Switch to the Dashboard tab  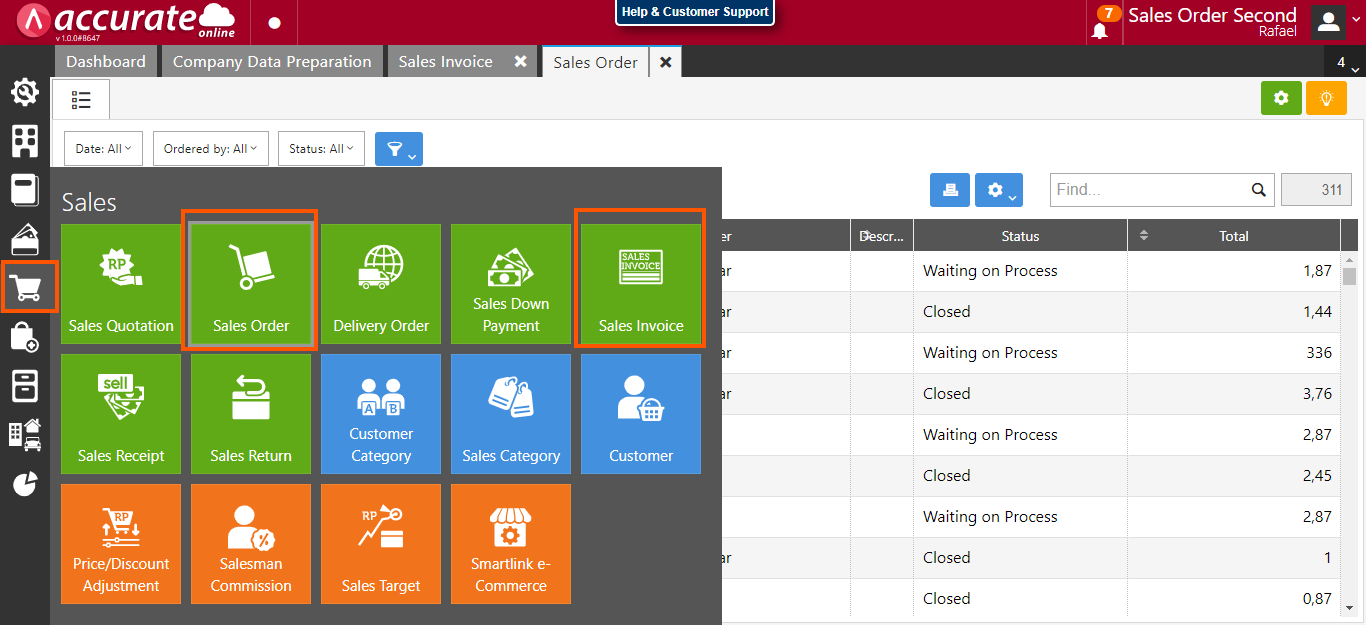tap(106, 62)
